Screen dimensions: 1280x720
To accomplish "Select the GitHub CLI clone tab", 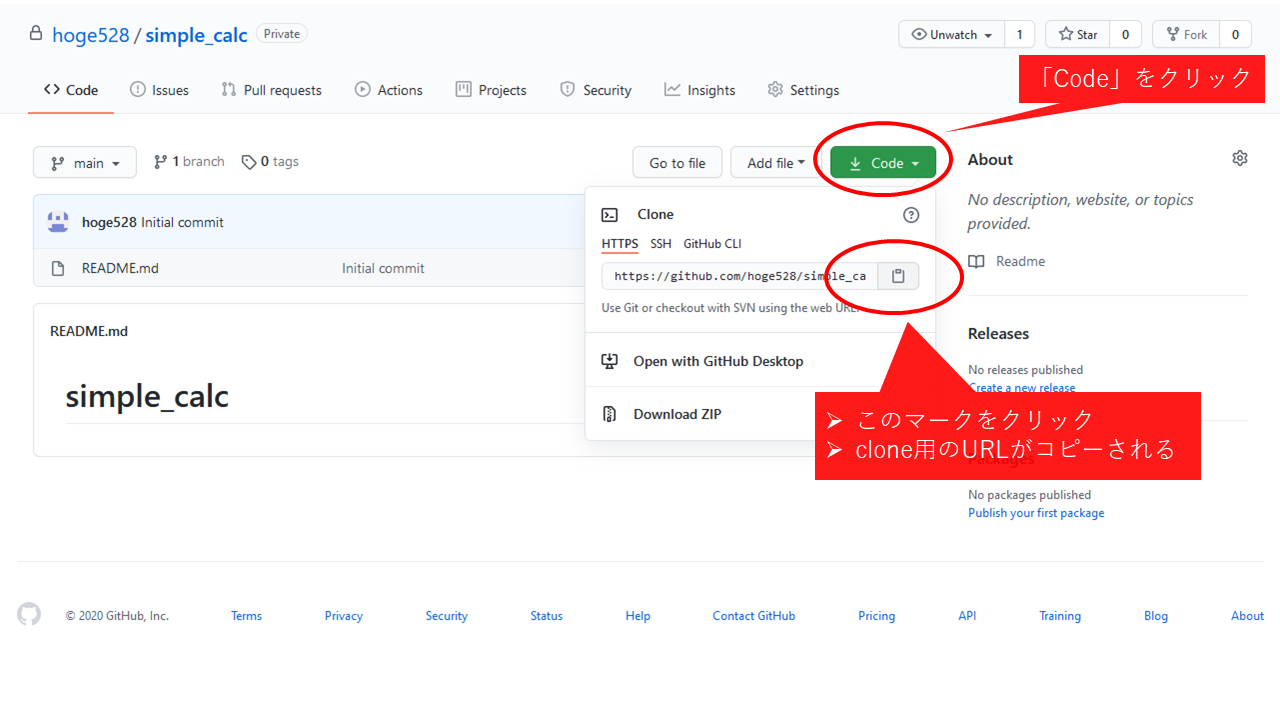I will coord(712,244).
